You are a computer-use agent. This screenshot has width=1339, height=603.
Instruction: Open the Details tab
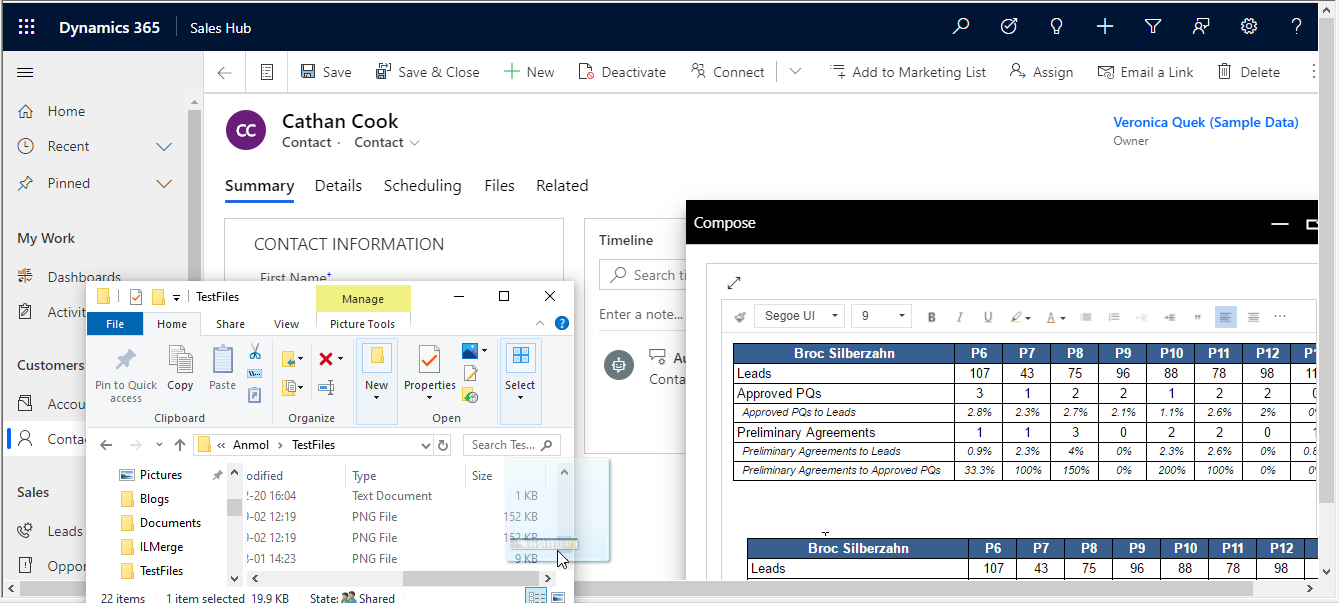pos(338,186)
